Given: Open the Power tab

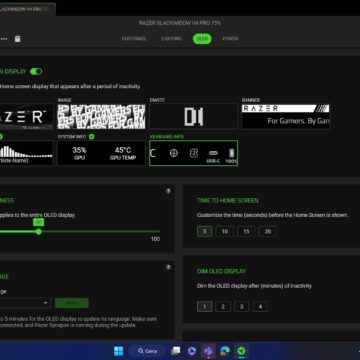Looking at the screenshot, I should (x=230, y=39).
